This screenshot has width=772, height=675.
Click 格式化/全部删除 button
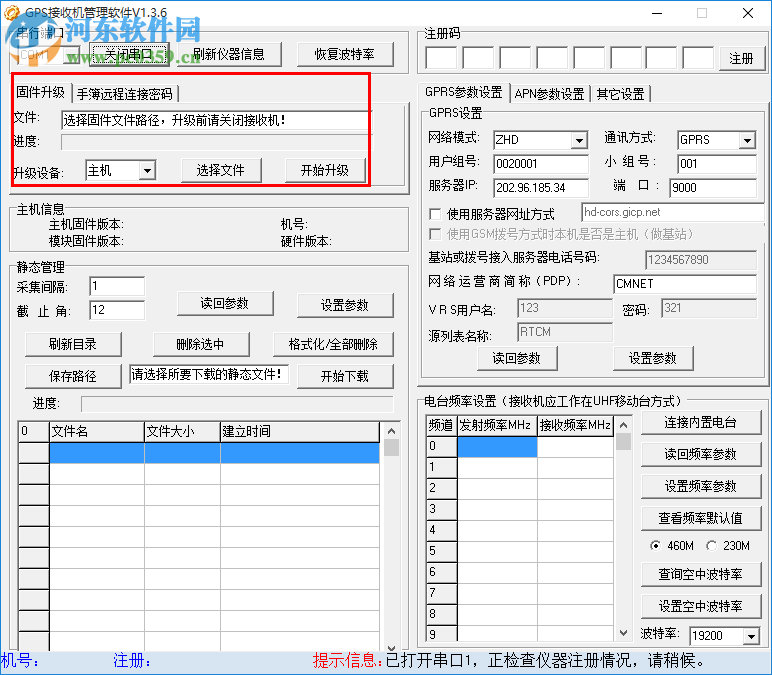click(333, 344)
